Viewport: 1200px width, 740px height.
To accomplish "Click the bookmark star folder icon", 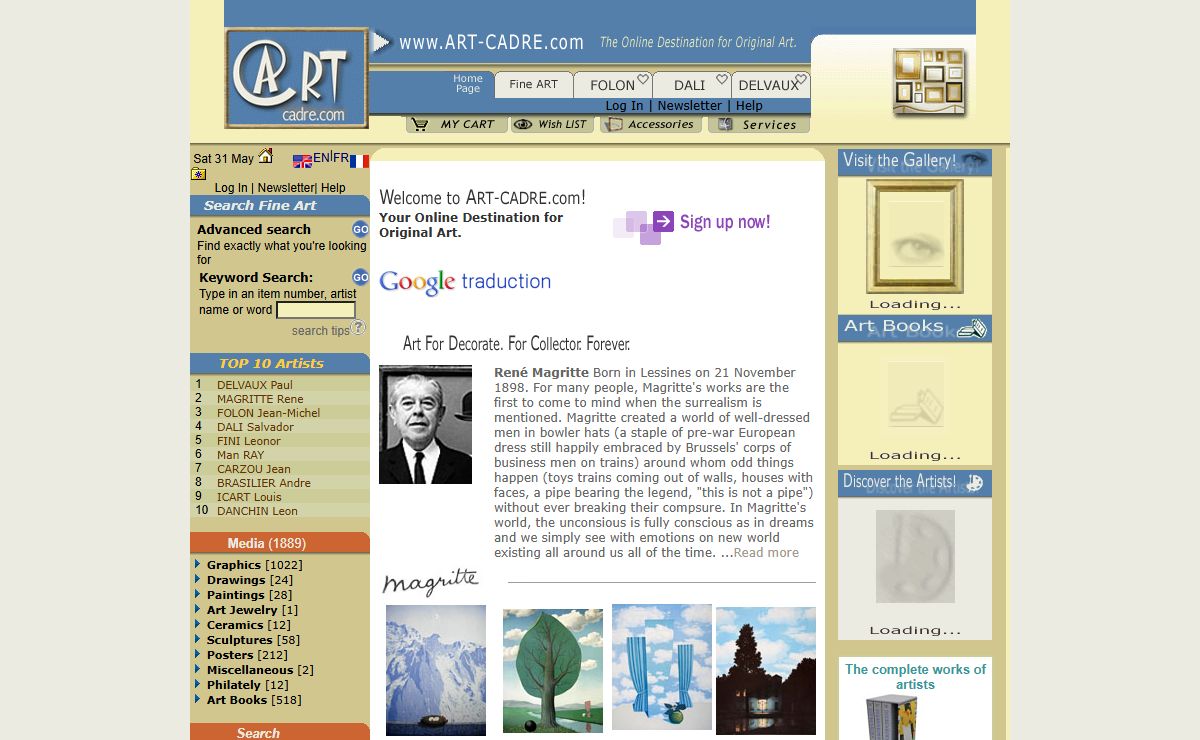I will (x=198, y=174).
